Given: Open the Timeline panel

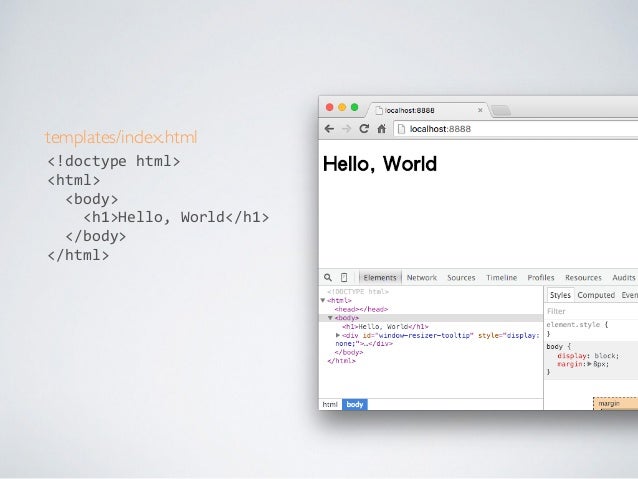Looking at the screenshot, I should pos(501,278).
